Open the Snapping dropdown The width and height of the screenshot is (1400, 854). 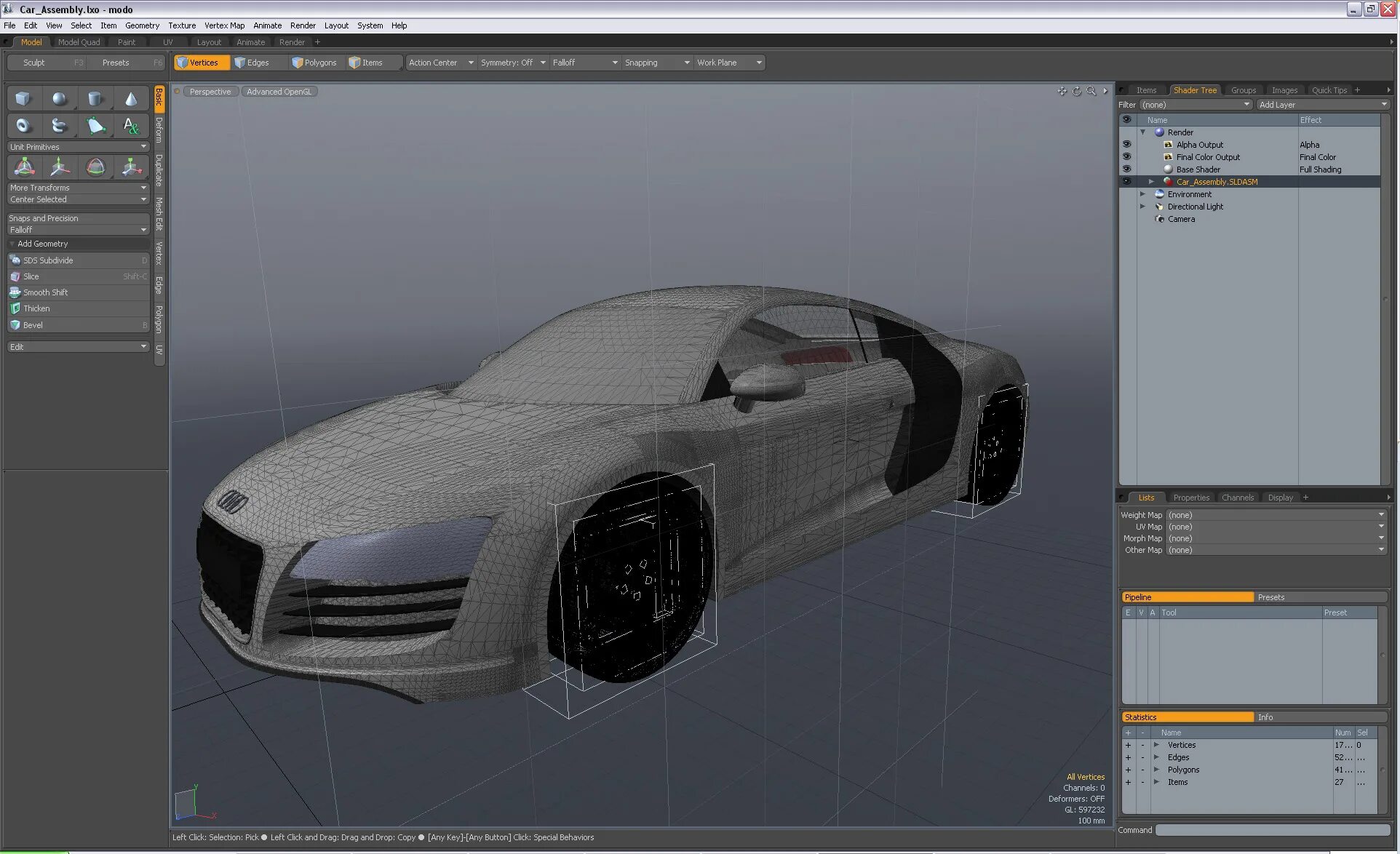(x=657, y=63)
